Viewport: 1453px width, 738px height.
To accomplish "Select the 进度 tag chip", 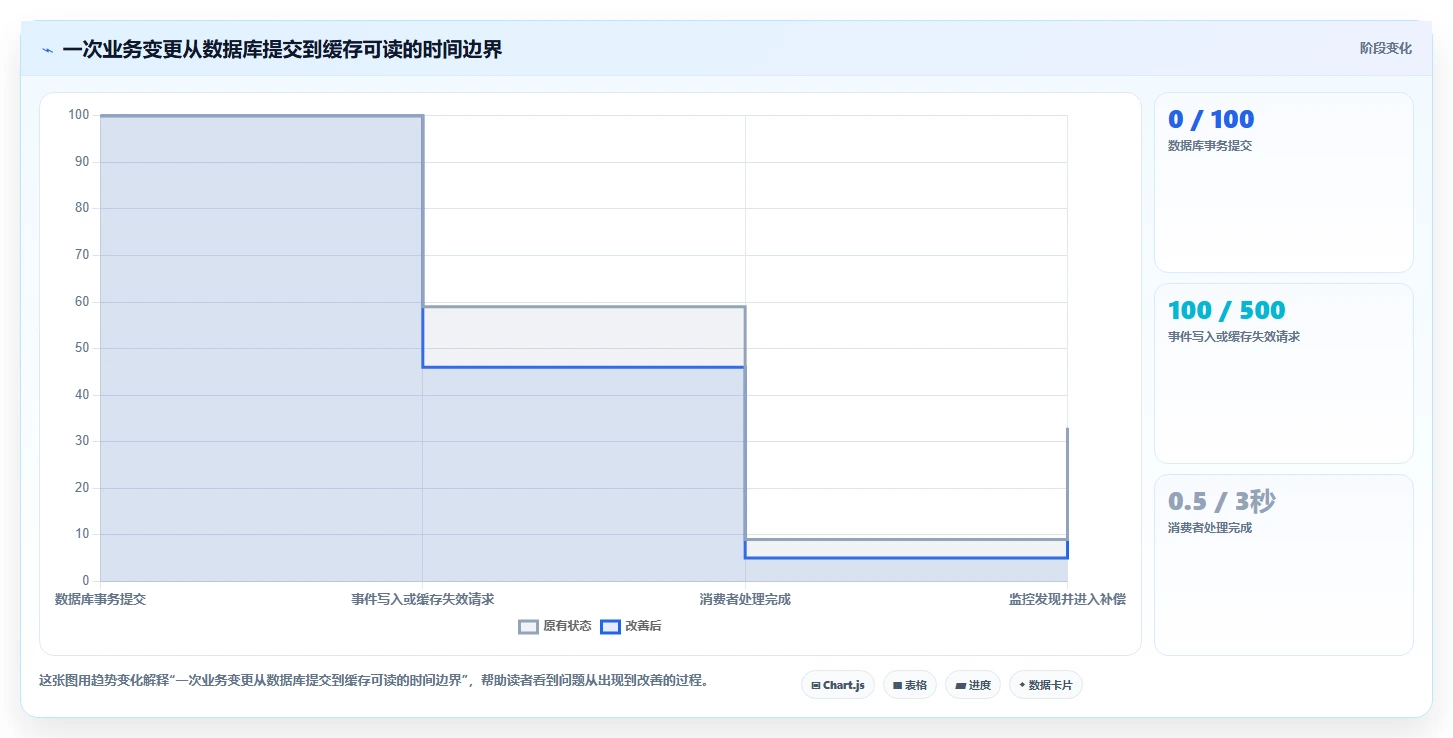I will click(973, 685).
